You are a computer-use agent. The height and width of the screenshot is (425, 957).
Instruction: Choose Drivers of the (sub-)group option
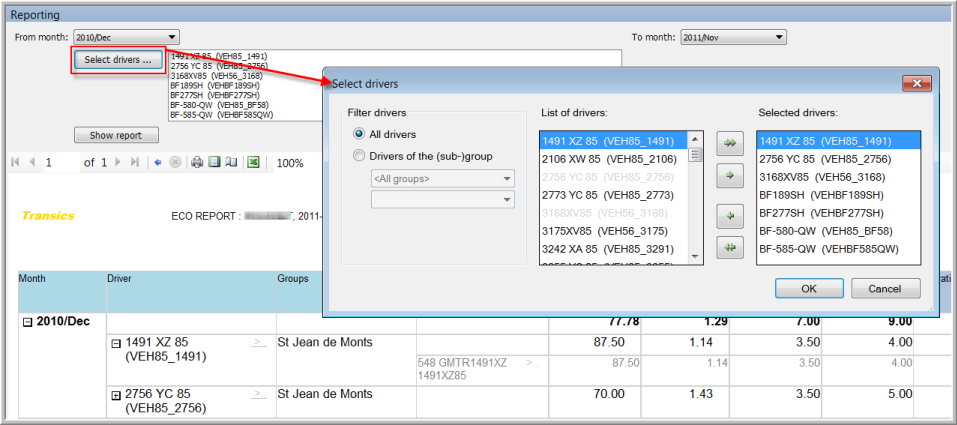coord(359,155)
